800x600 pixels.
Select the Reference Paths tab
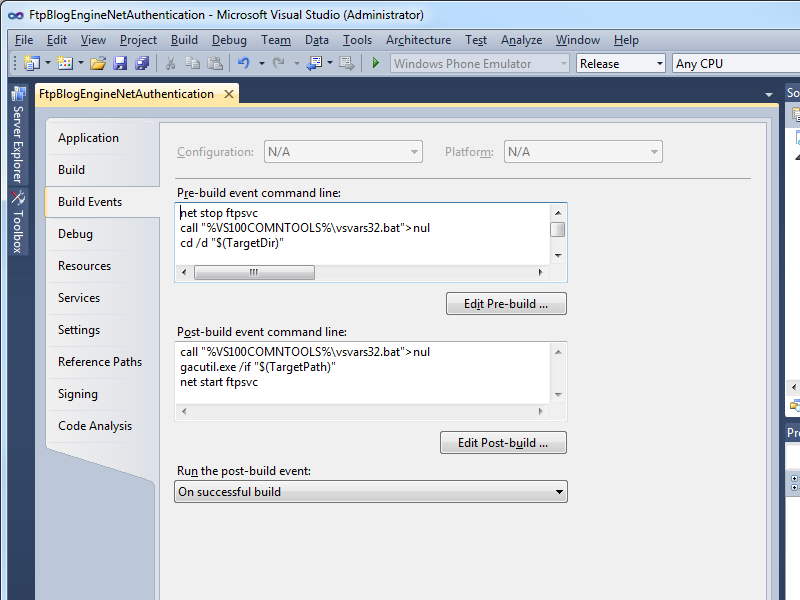click(100, 362)
